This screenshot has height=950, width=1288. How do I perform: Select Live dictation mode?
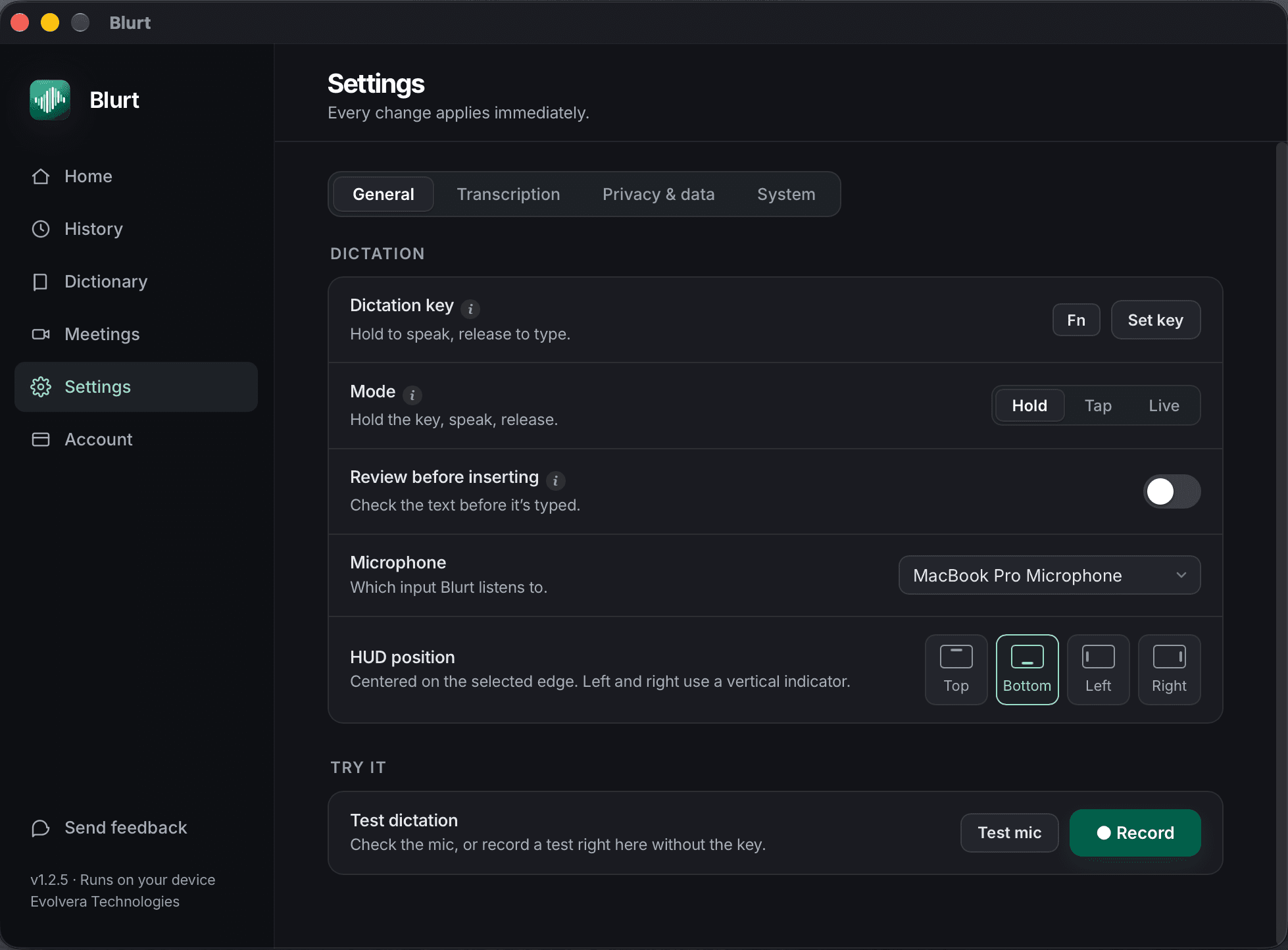click(x=1164, y=405)
